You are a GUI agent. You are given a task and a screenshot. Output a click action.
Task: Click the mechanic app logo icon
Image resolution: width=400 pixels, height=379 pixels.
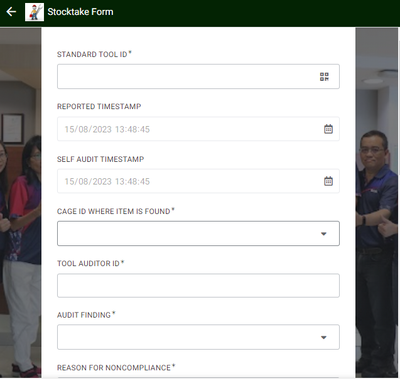(34, 12)
